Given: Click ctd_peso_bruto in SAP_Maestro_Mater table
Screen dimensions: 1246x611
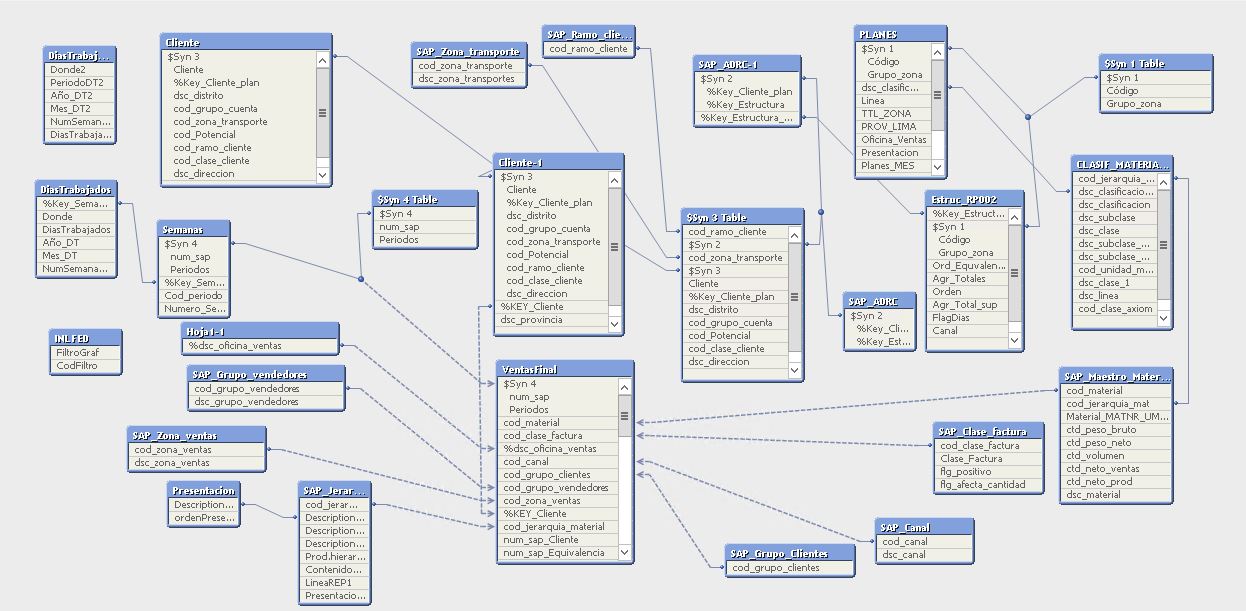Looking at the screenshot, I should (1115, 430).
